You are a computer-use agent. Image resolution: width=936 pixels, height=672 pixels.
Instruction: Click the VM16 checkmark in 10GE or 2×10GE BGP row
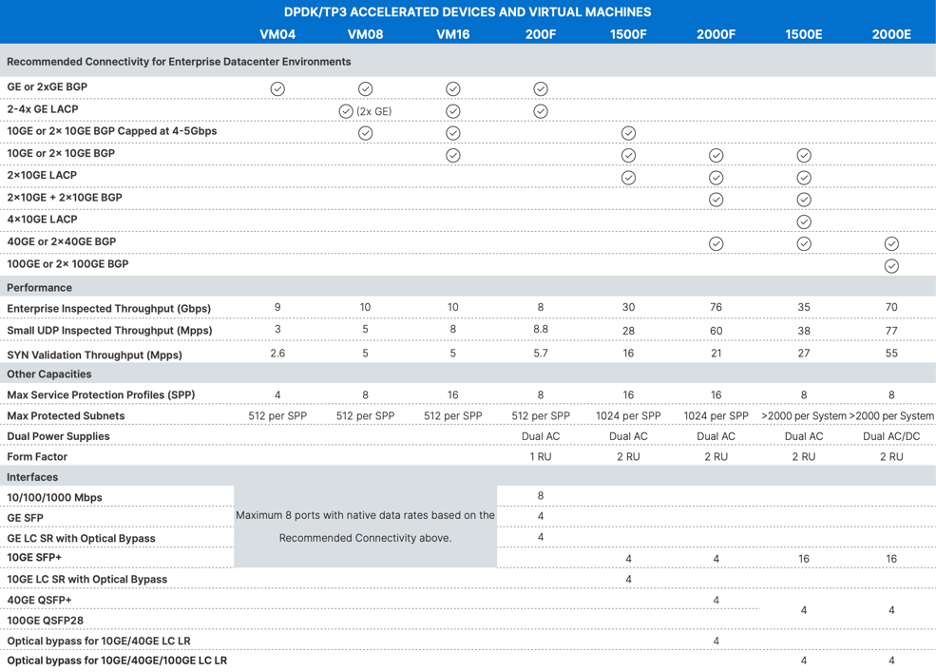(x=453, y=155)
